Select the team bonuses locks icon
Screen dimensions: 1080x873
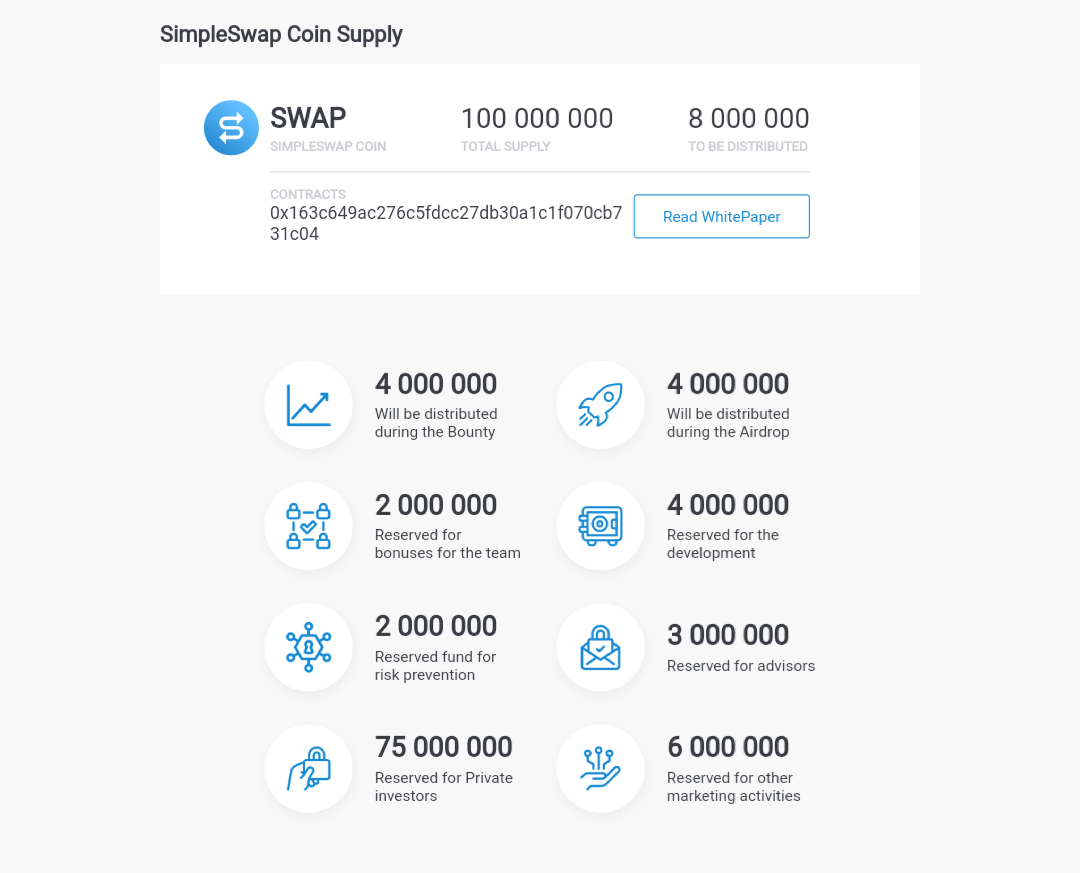[x=309, y=526]
